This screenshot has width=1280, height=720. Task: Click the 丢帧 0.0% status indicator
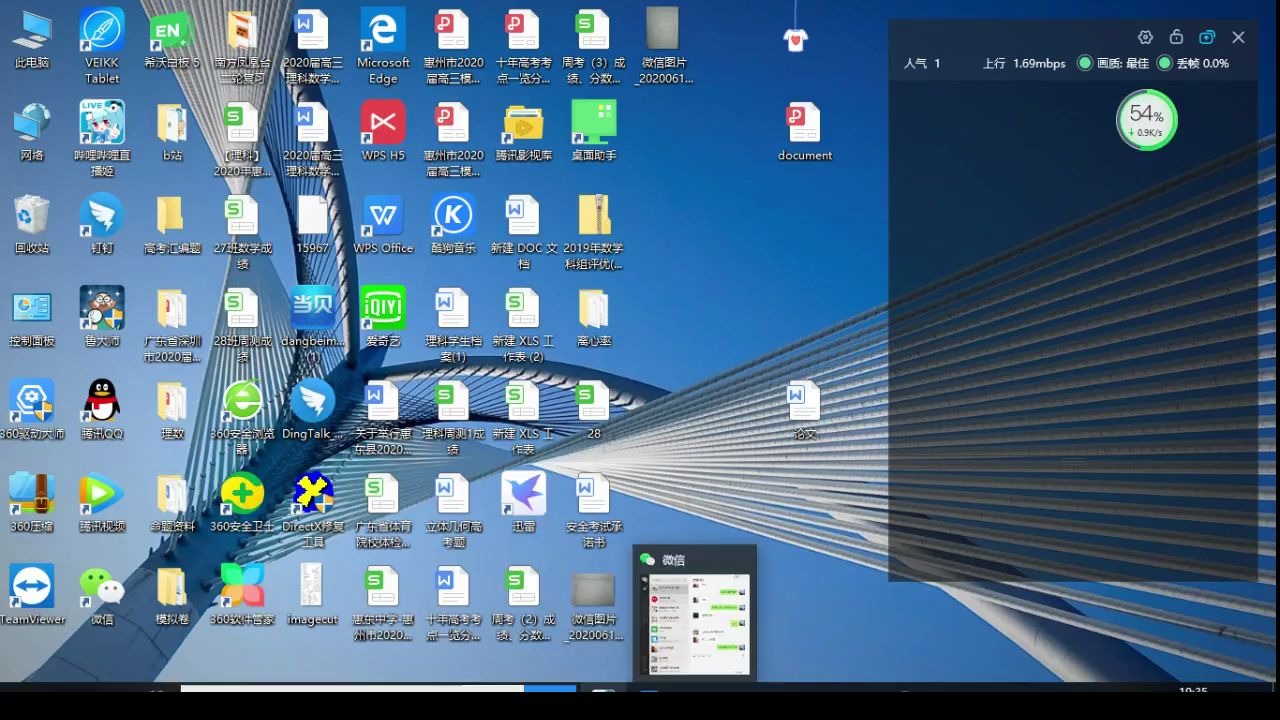click(x=1192, y=63)
